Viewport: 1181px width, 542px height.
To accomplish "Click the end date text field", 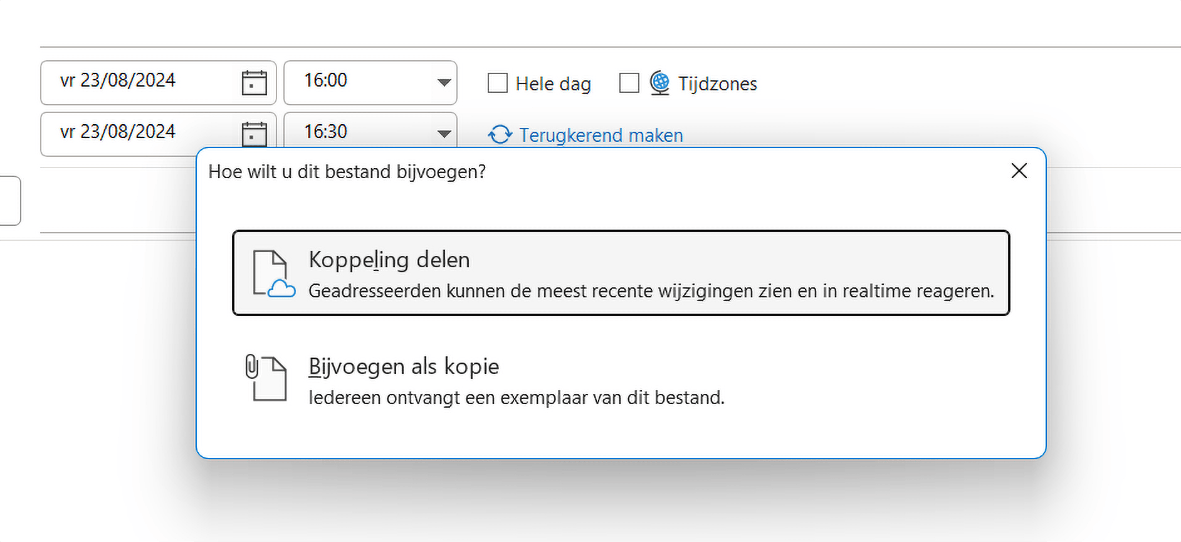I will click(x=130, y=133).
